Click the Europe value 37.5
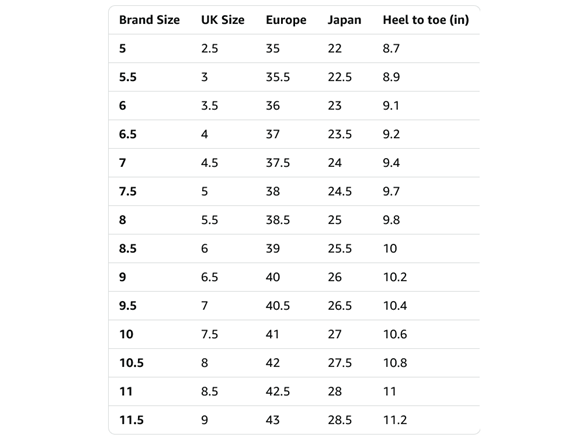Screen dimensions: 588x441 coord(278,163)
